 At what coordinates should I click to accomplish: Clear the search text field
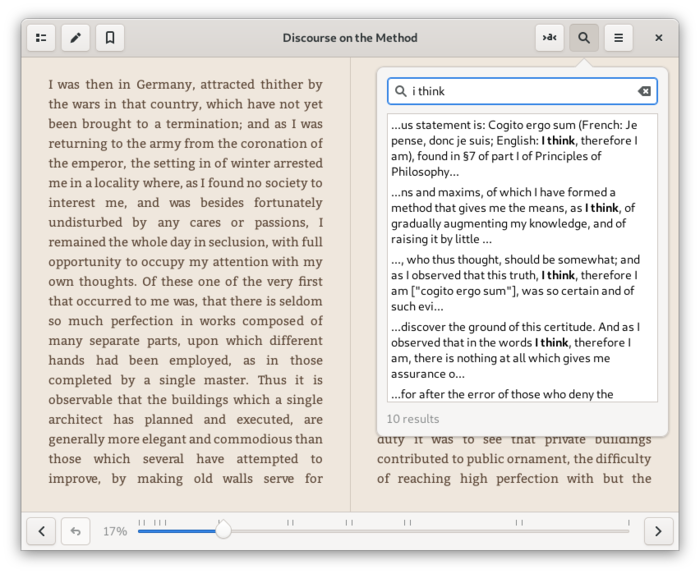(x=644, y=91)
